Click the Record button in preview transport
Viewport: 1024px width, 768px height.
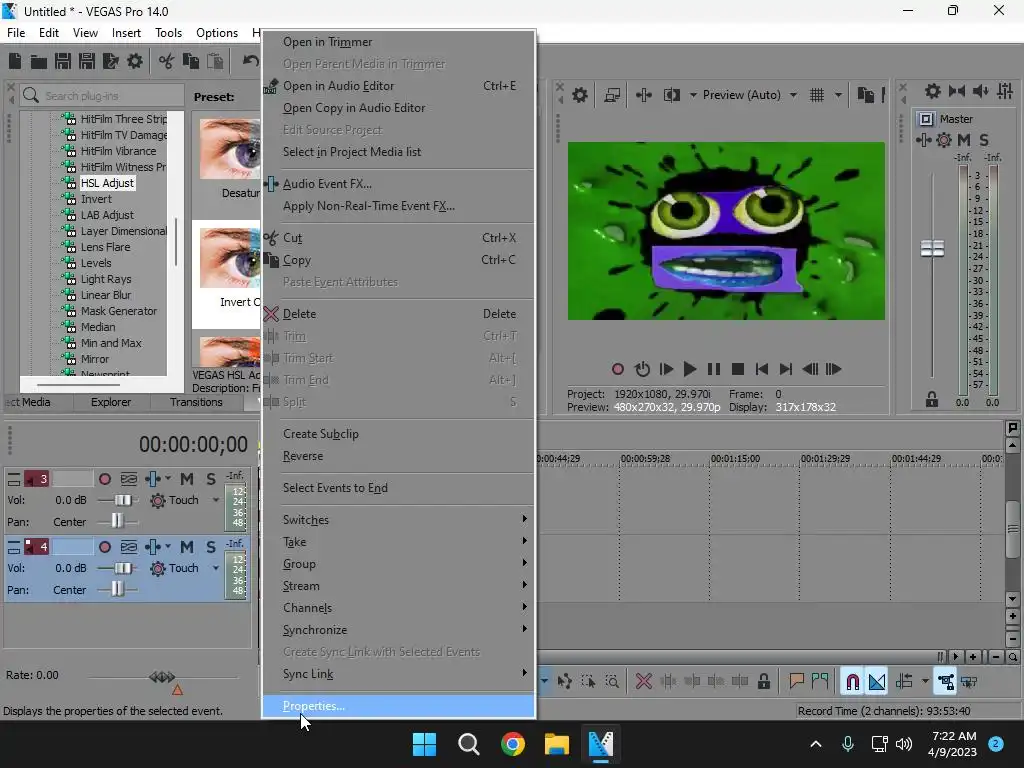[618, 370]
